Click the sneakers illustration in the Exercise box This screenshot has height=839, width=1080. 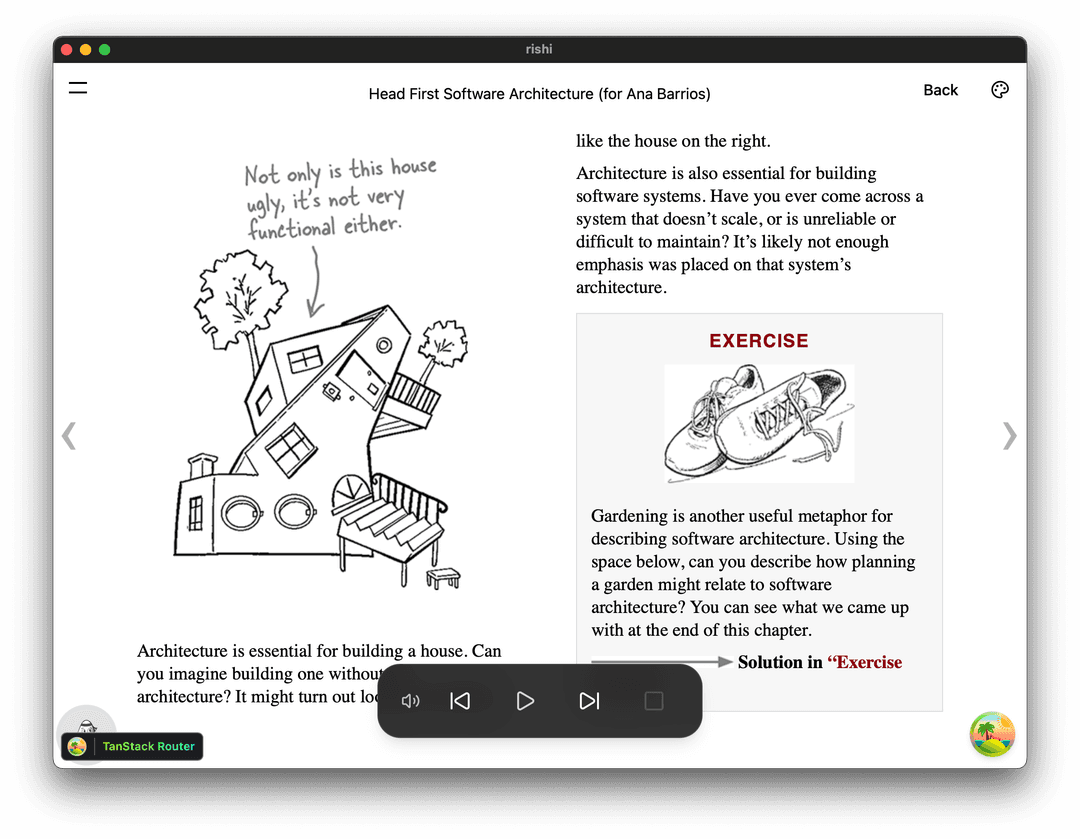point(759,423)
